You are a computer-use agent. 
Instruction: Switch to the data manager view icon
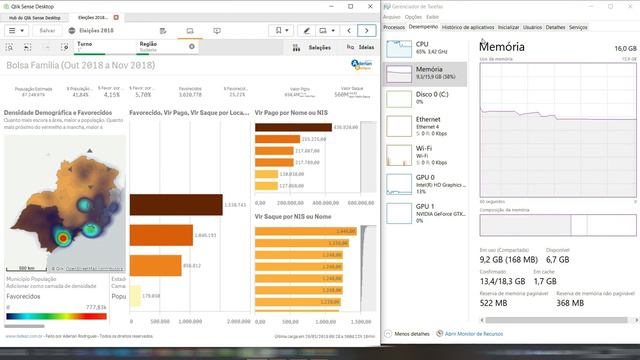click(163, 31)
